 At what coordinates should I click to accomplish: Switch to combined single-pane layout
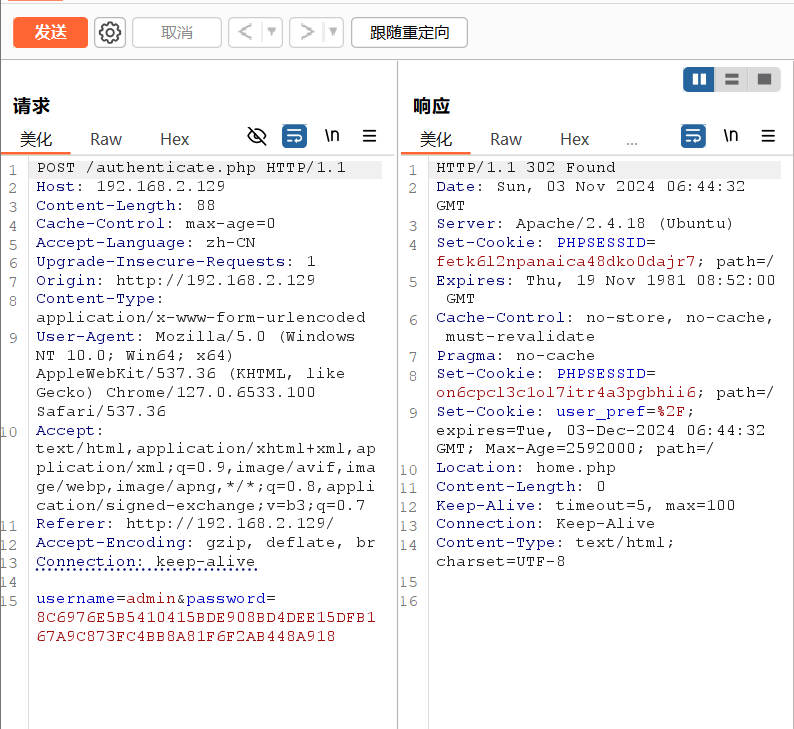[x=765, y=79]
